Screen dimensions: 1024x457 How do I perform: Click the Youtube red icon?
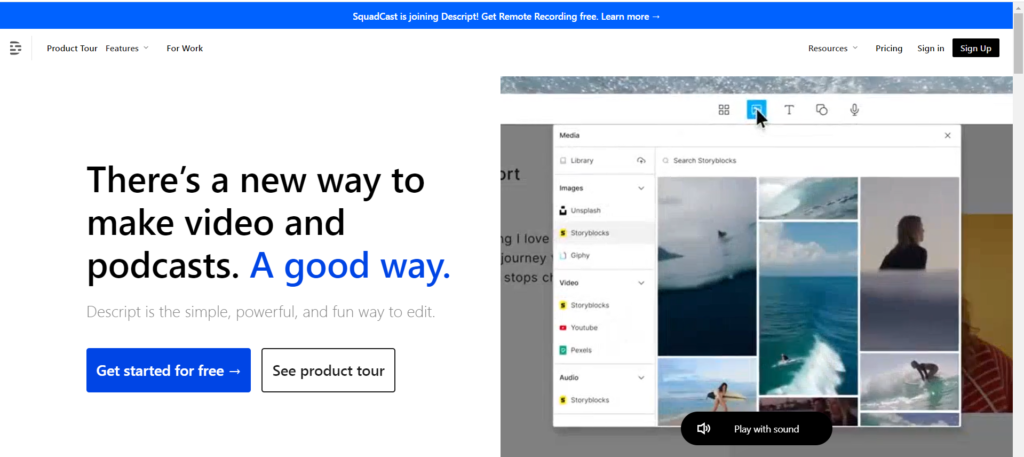[x=563, y=328]
